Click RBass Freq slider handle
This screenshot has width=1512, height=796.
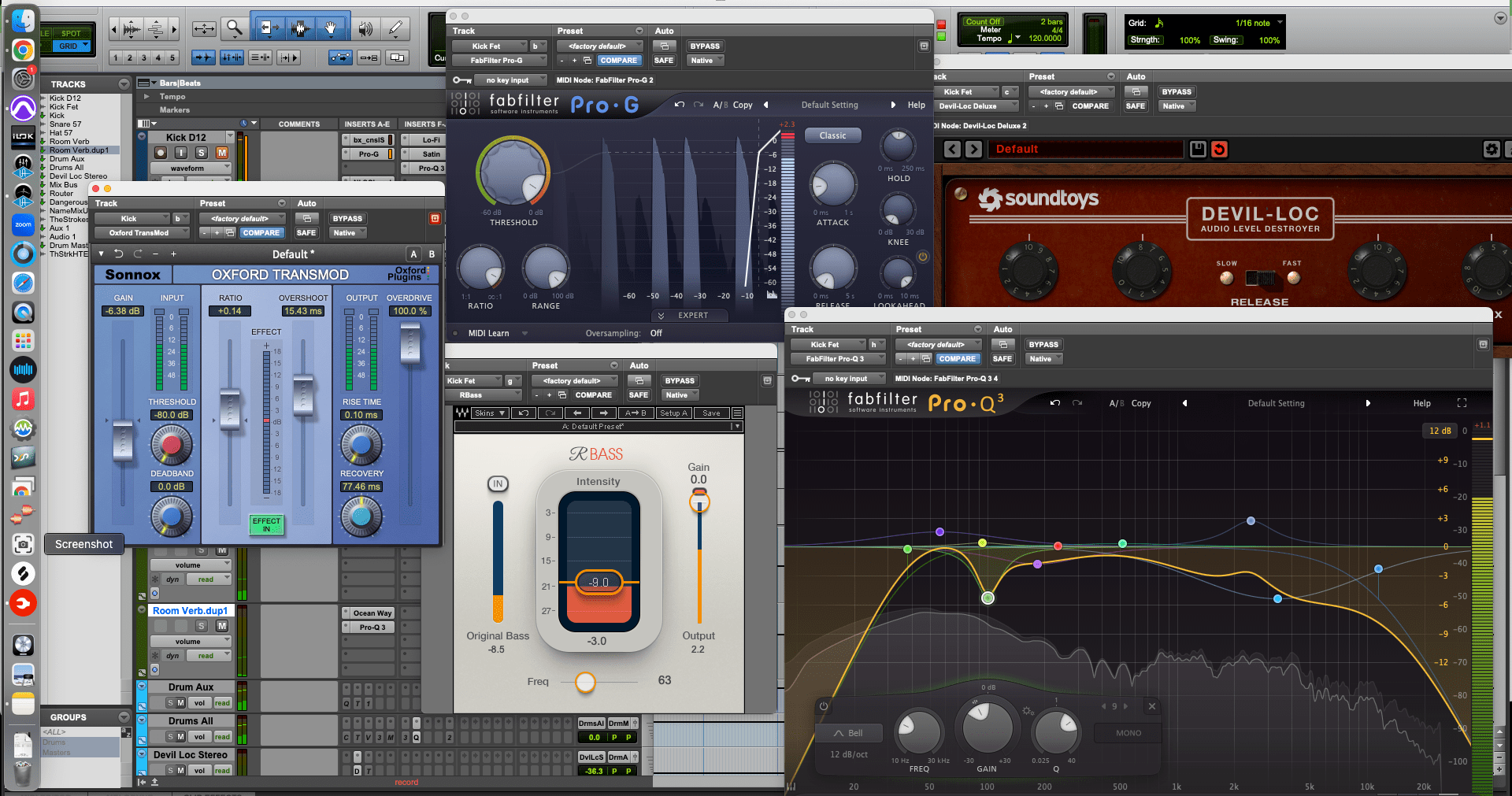(x=585, y=682)
